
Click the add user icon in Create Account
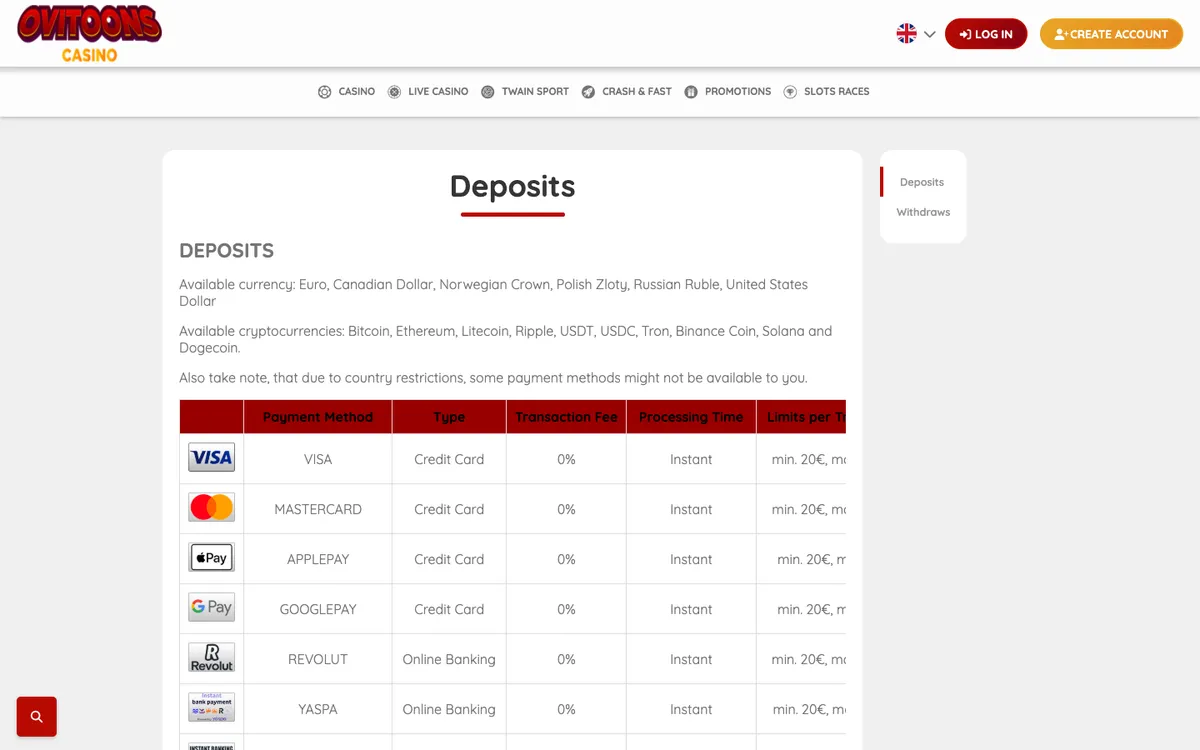click(x=1061, y=34)
